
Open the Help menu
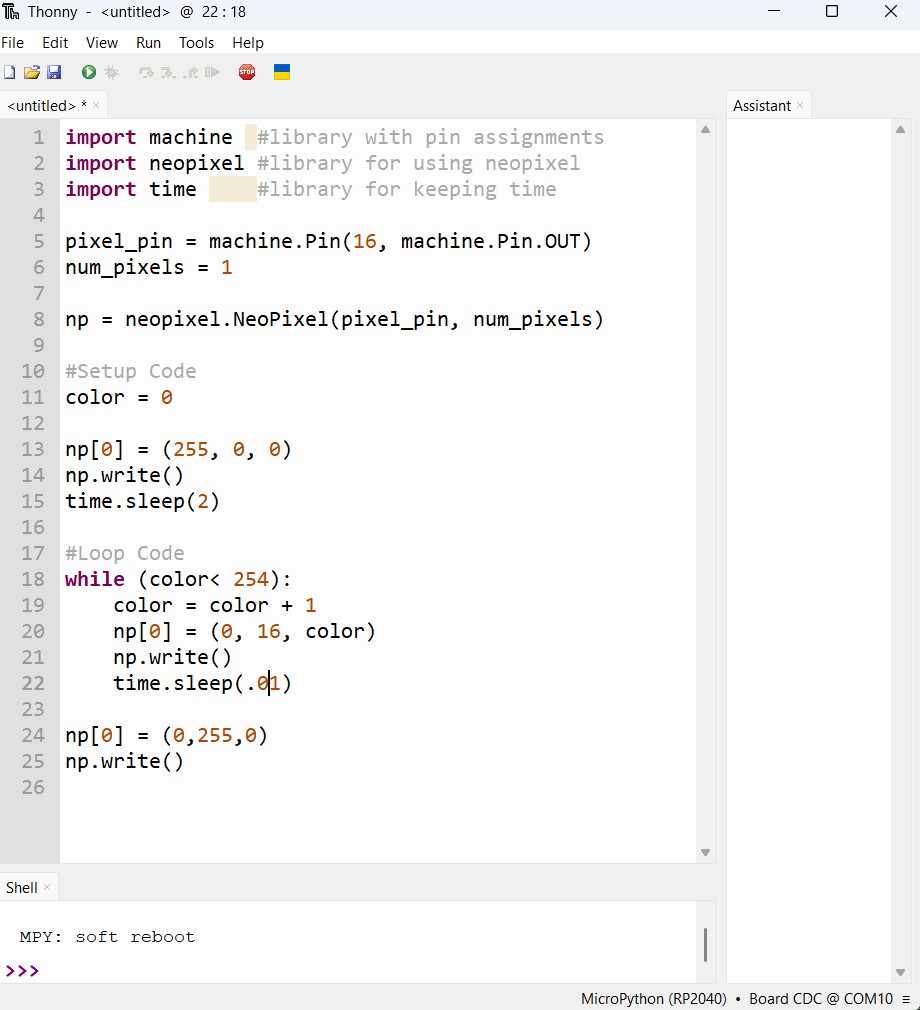coord(248,43)
